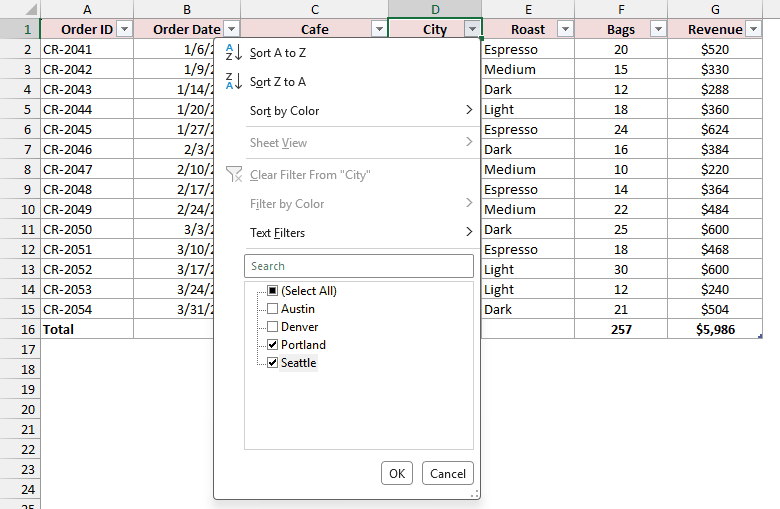
Task: Click the Clear Filter funnel icon
Action: coord(234,174)
